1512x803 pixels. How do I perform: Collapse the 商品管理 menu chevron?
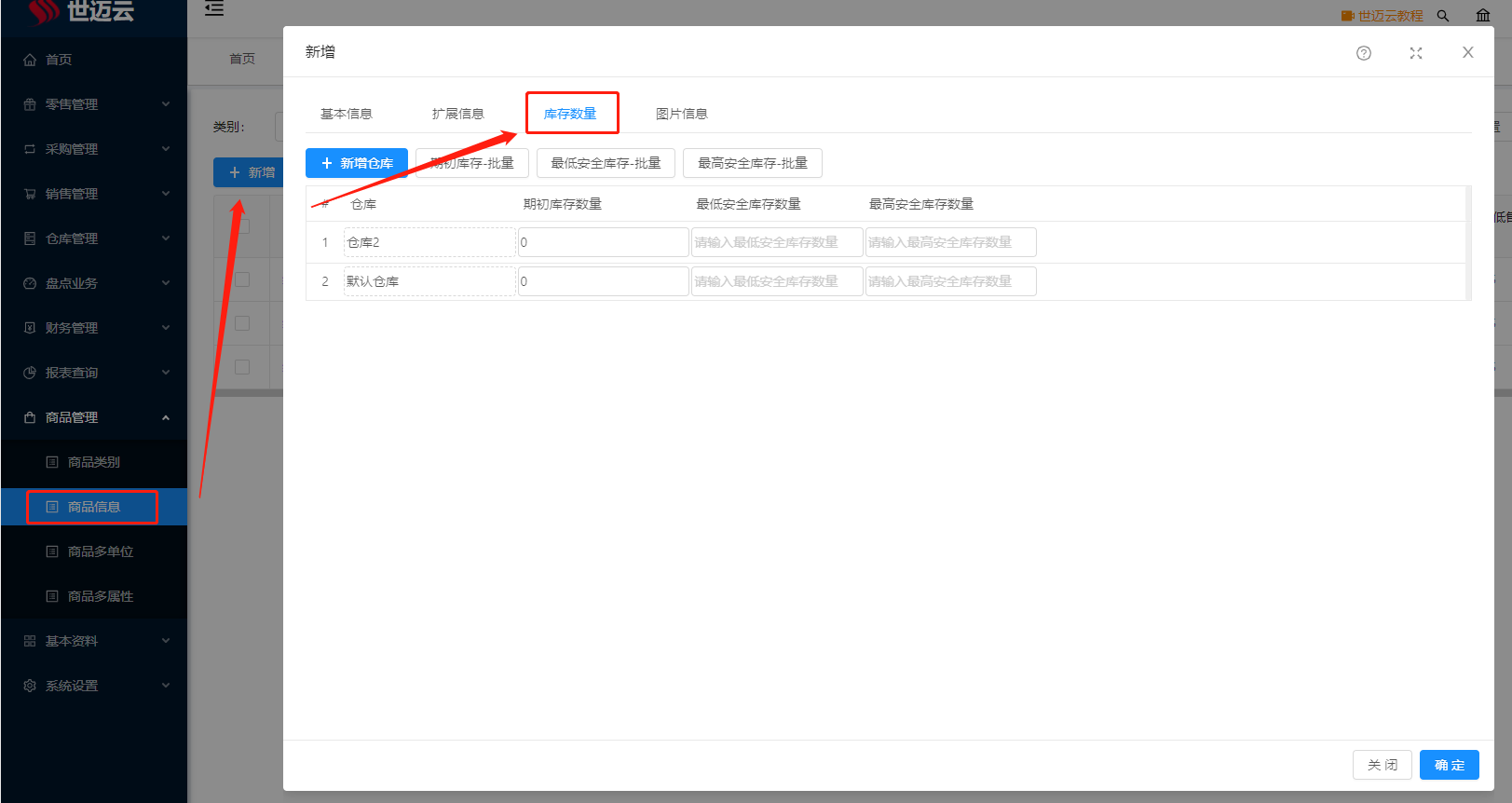(x=166, y=417)
